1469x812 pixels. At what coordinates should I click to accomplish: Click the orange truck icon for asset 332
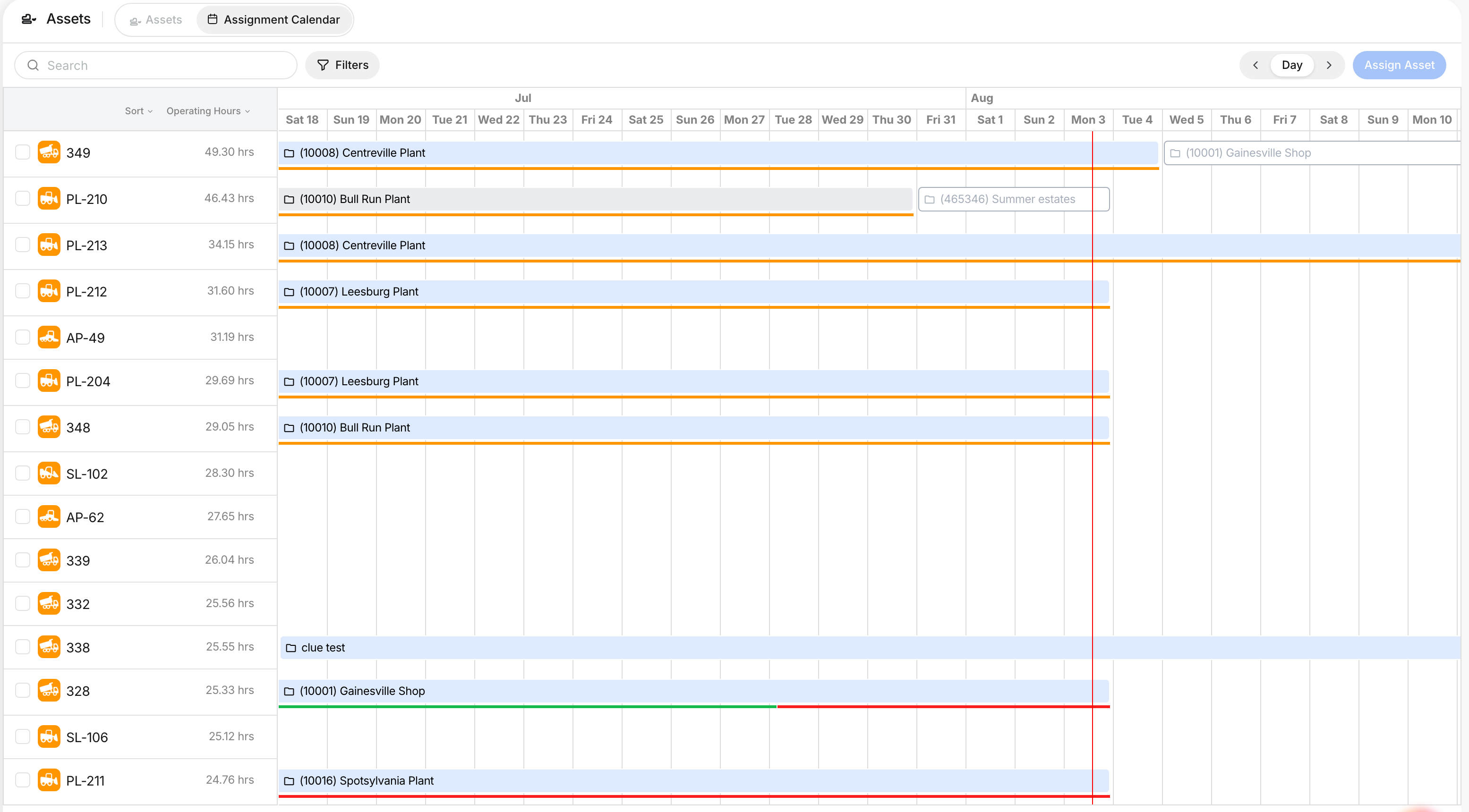[49, 603]
